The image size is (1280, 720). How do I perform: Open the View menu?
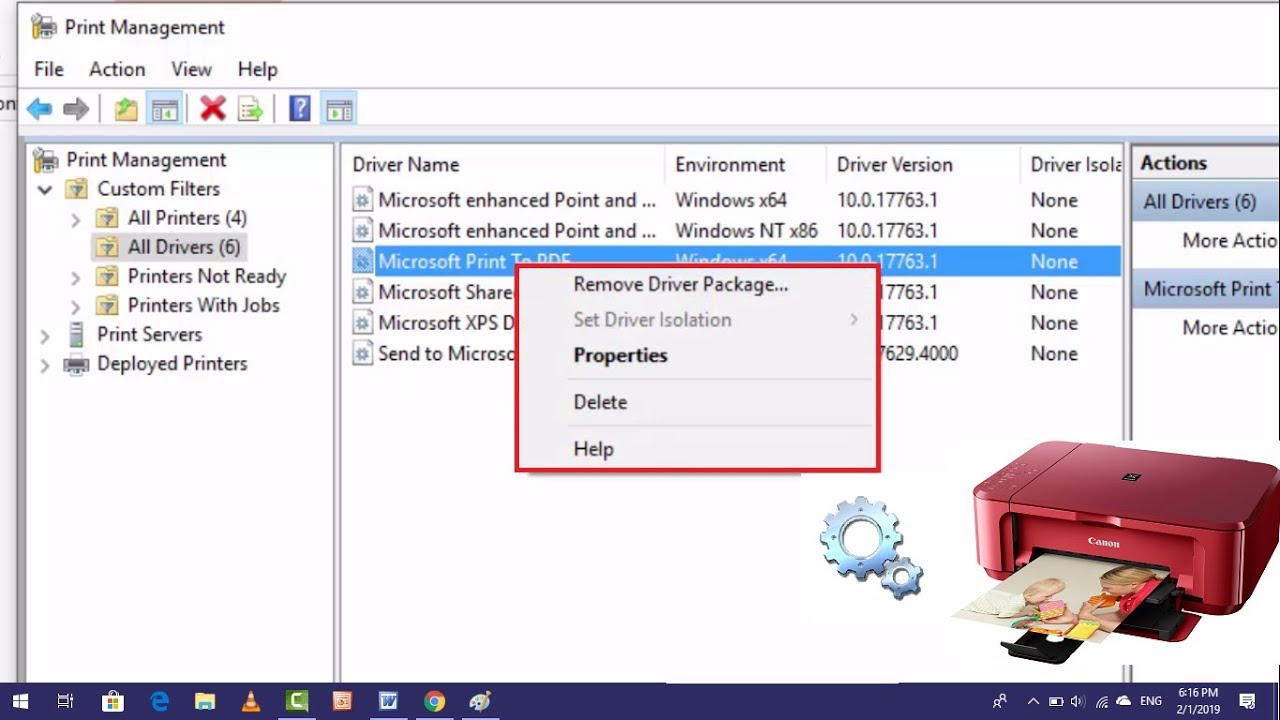191,69
